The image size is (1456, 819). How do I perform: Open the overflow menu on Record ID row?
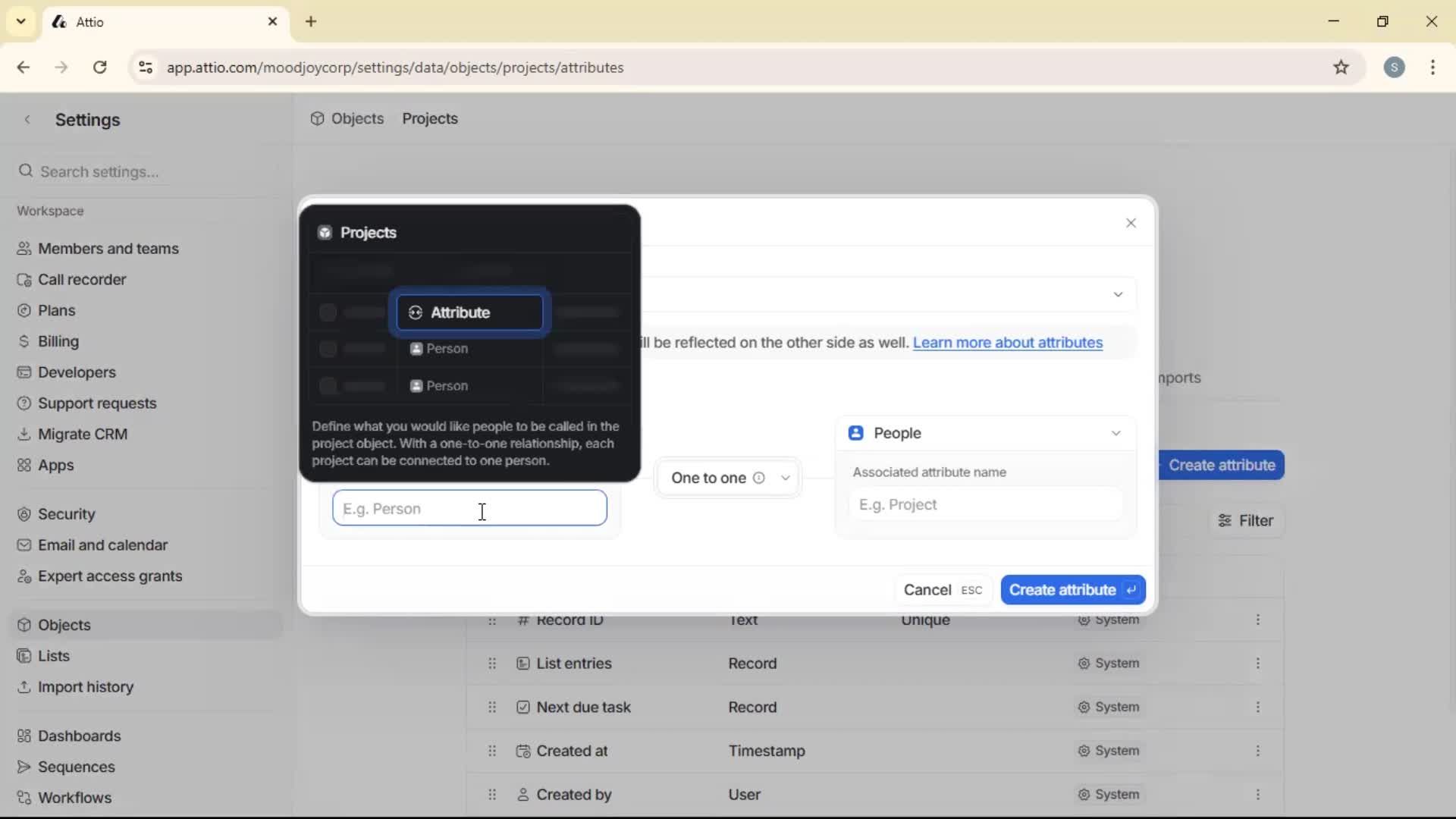1259,620
